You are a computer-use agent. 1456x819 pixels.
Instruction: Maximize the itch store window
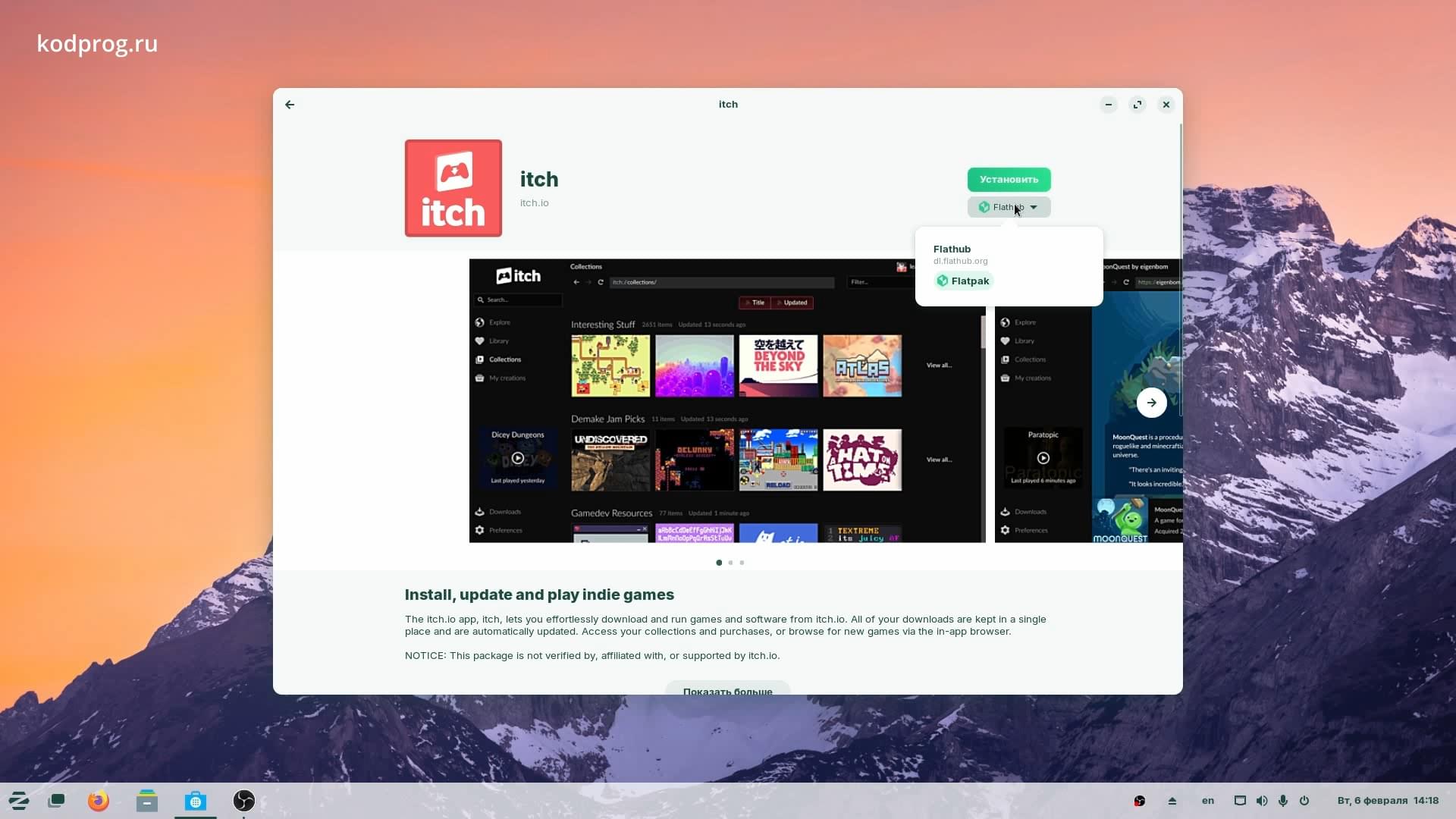point(1137,105)
